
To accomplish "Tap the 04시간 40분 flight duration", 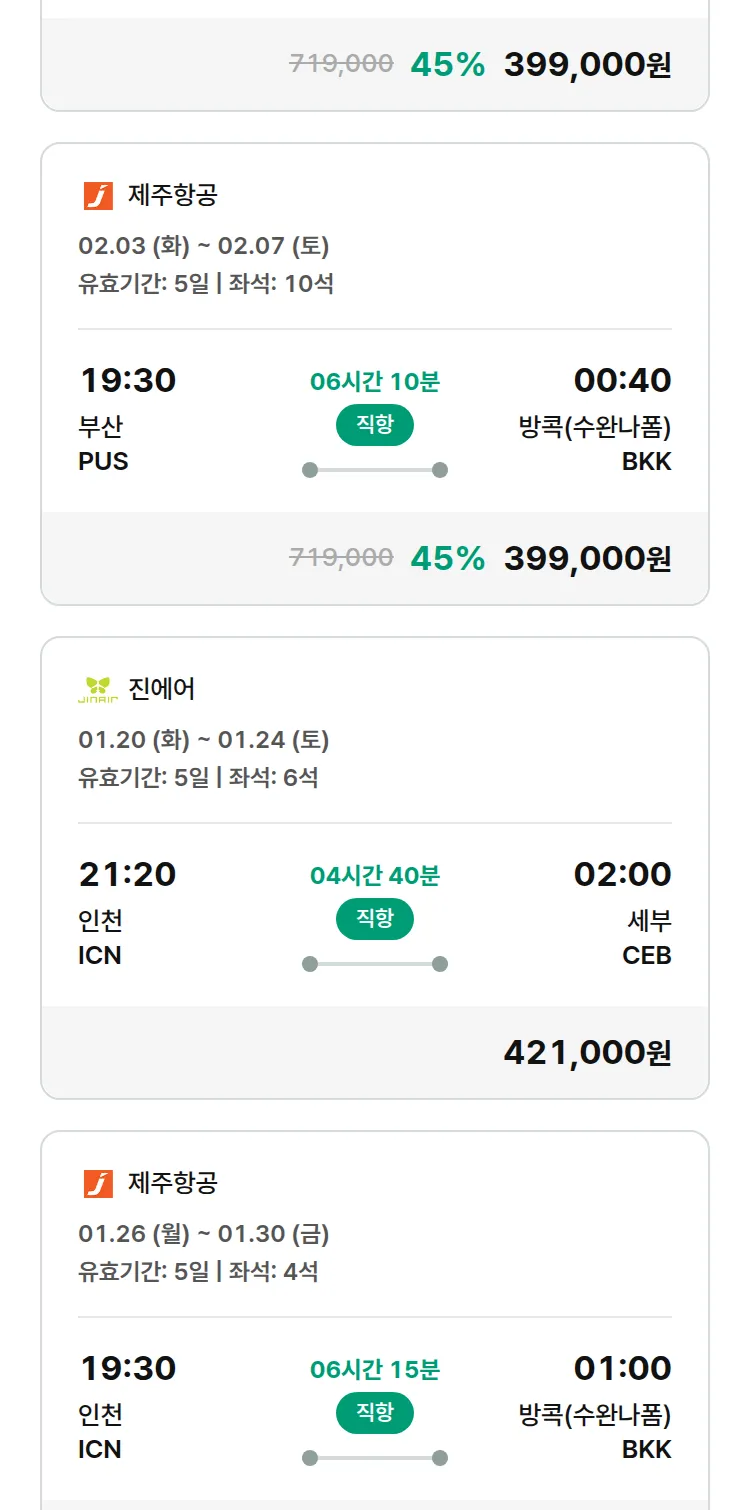I will coord(375,875).
